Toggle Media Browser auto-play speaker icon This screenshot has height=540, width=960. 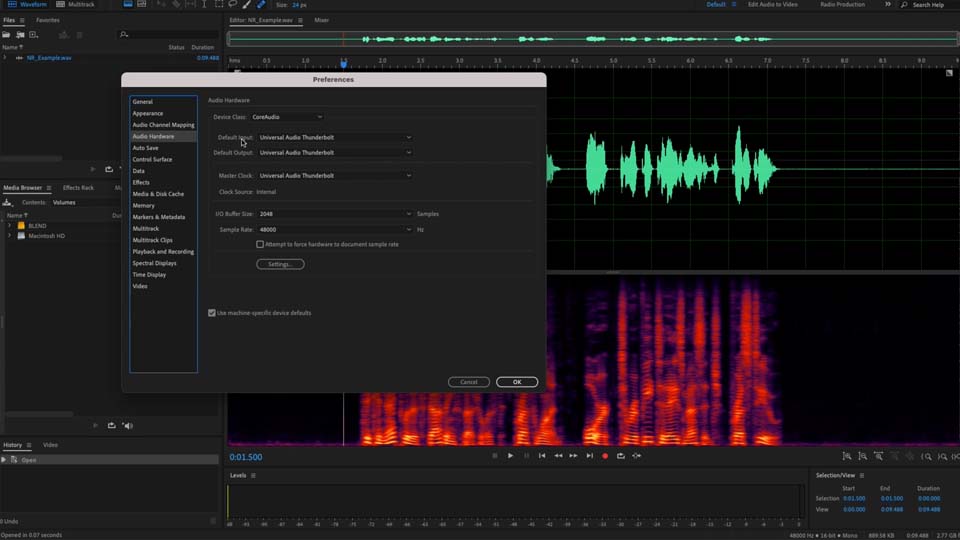127,426
